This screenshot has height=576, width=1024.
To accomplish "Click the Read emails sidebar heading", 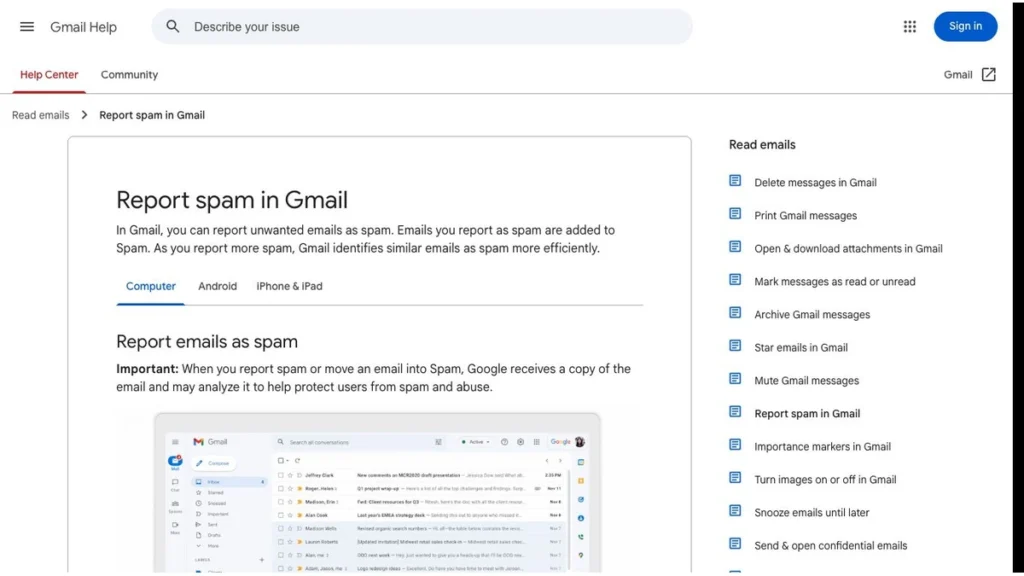I will tap(762, 145).
